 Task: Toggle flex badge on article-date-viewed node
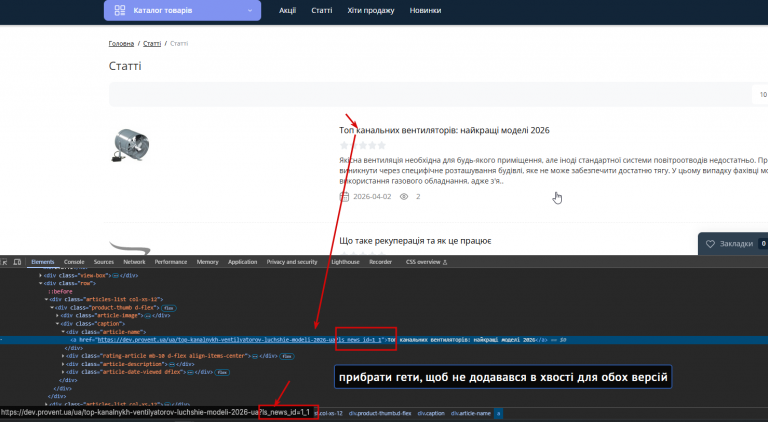(x=222, y=373)
